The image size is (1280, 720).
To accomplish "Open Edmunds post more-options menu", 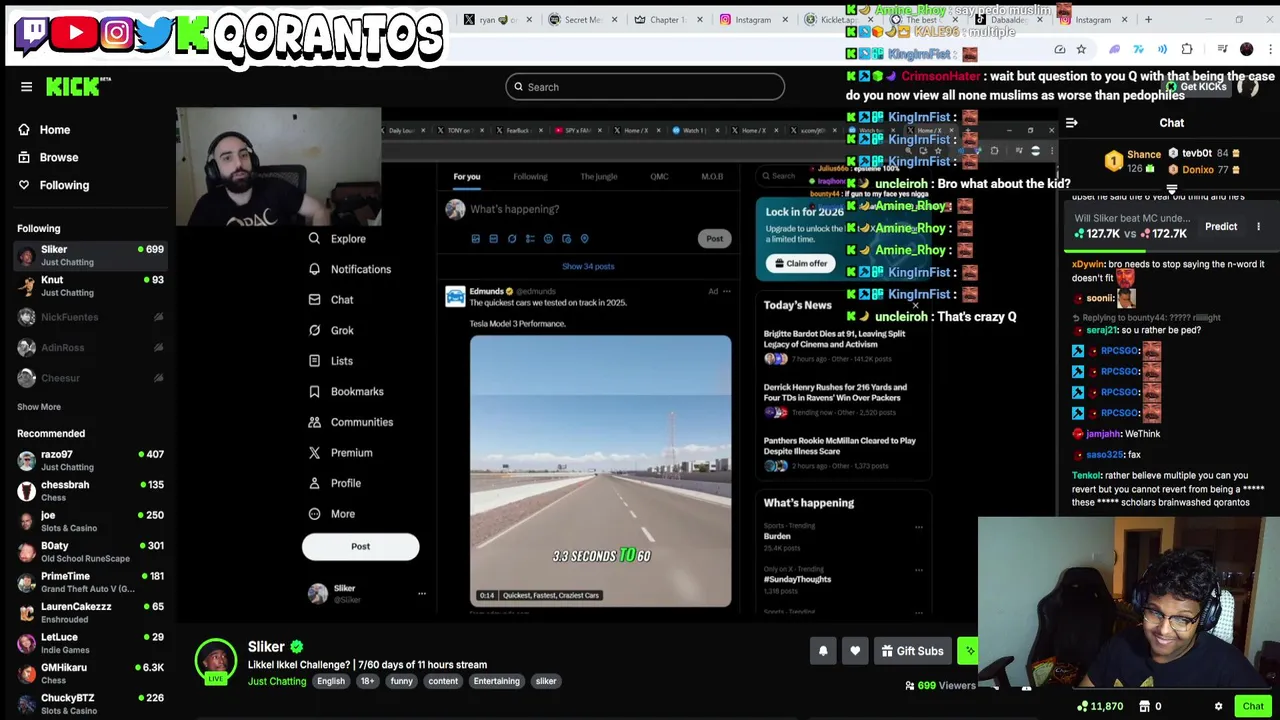I will pyautogui.click(x=727, y=292).
